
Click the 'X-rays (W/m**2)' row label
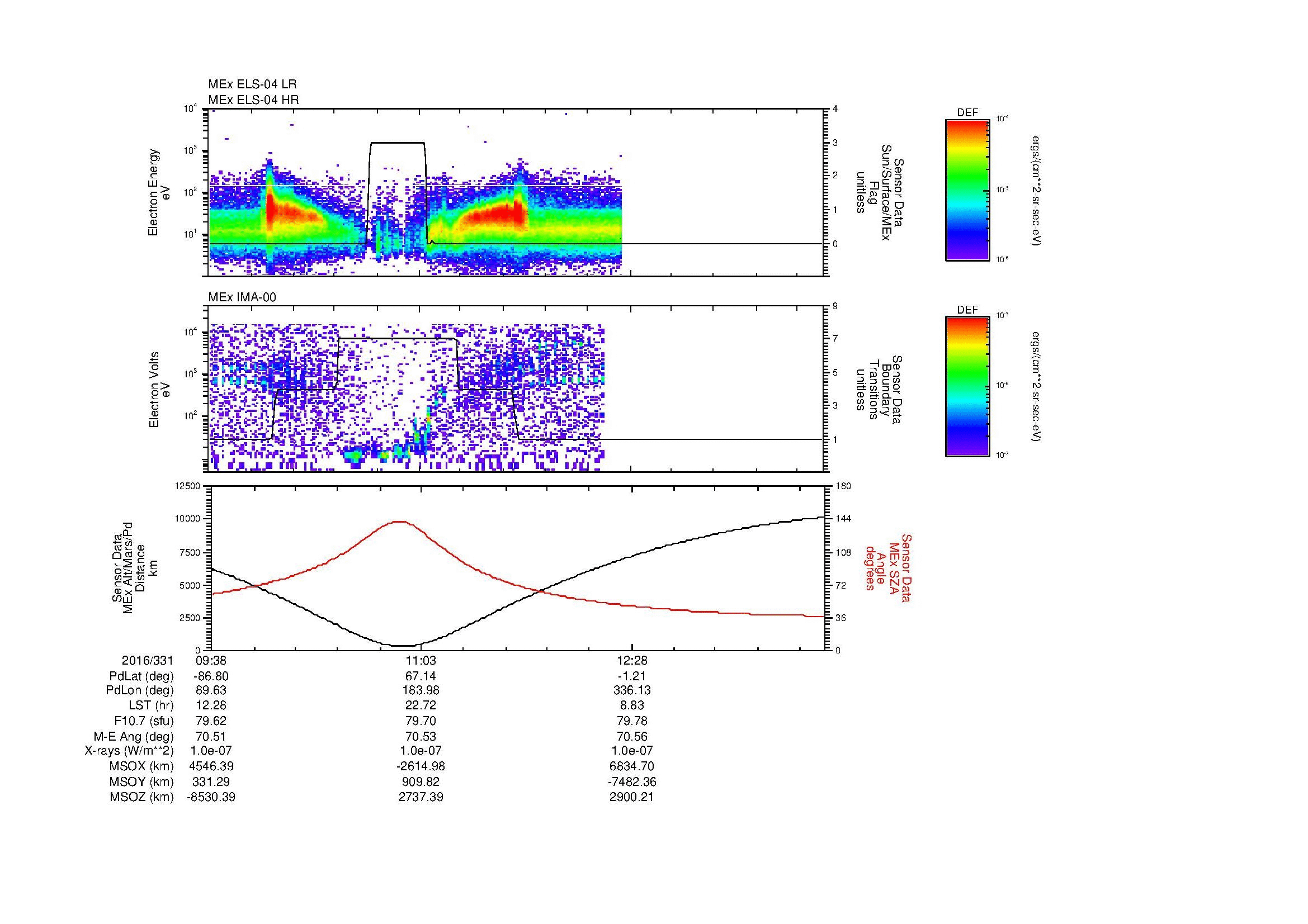click(x=129, y=751)
